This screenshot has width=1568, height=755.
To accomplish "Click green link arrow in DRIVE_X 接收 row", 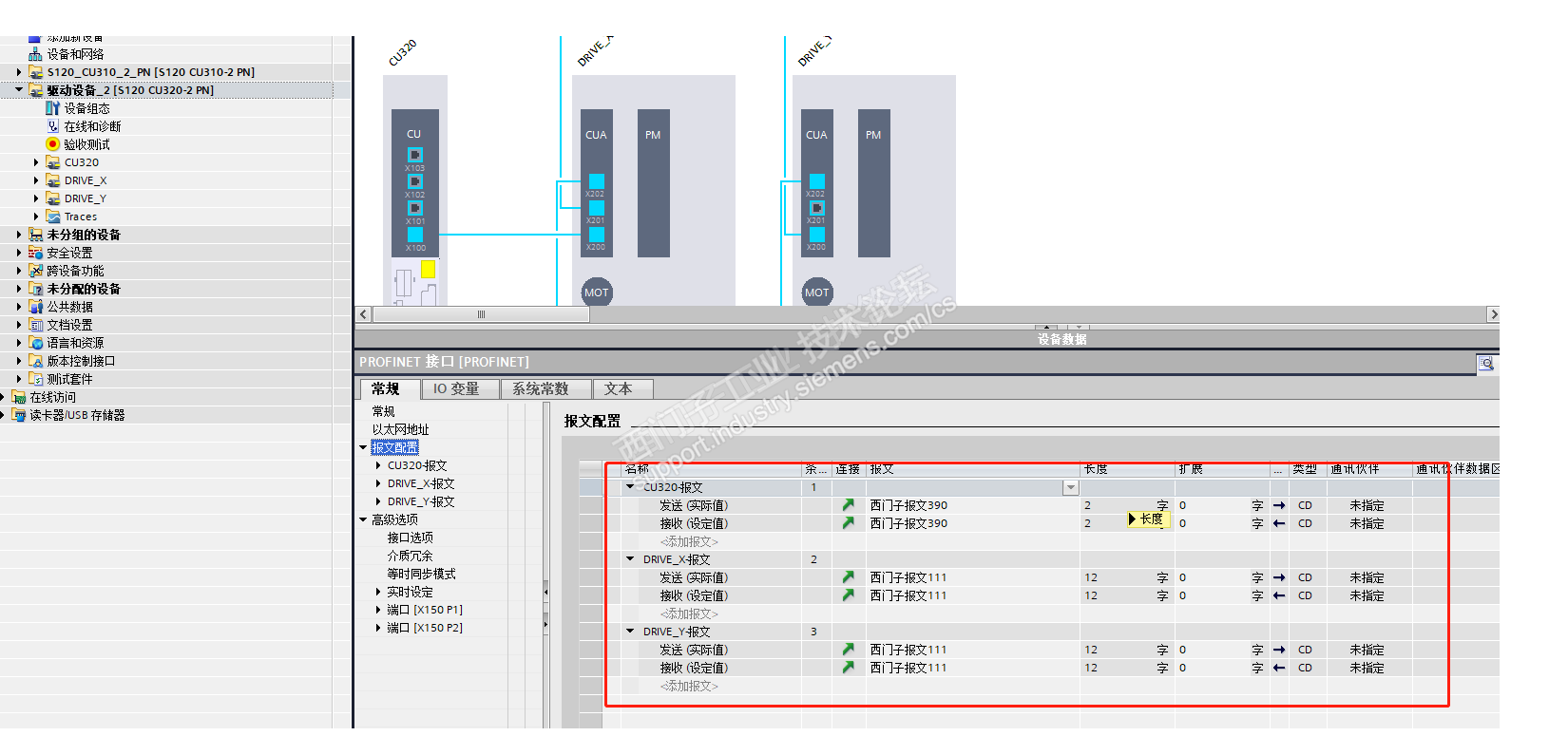I will (848, 595).
